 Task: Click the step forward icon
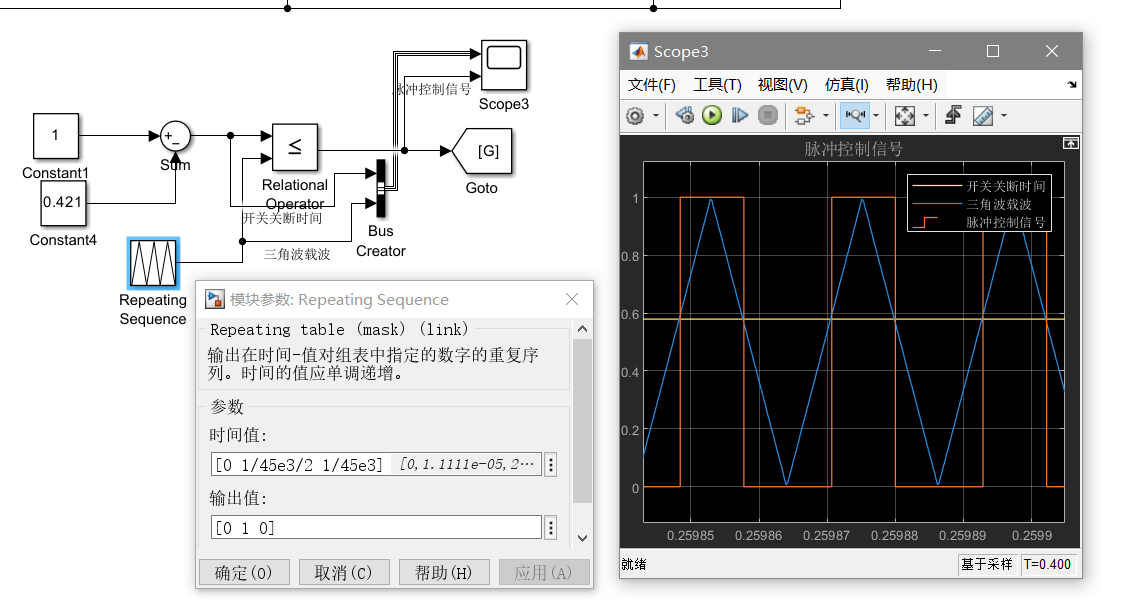click(740, 115)
